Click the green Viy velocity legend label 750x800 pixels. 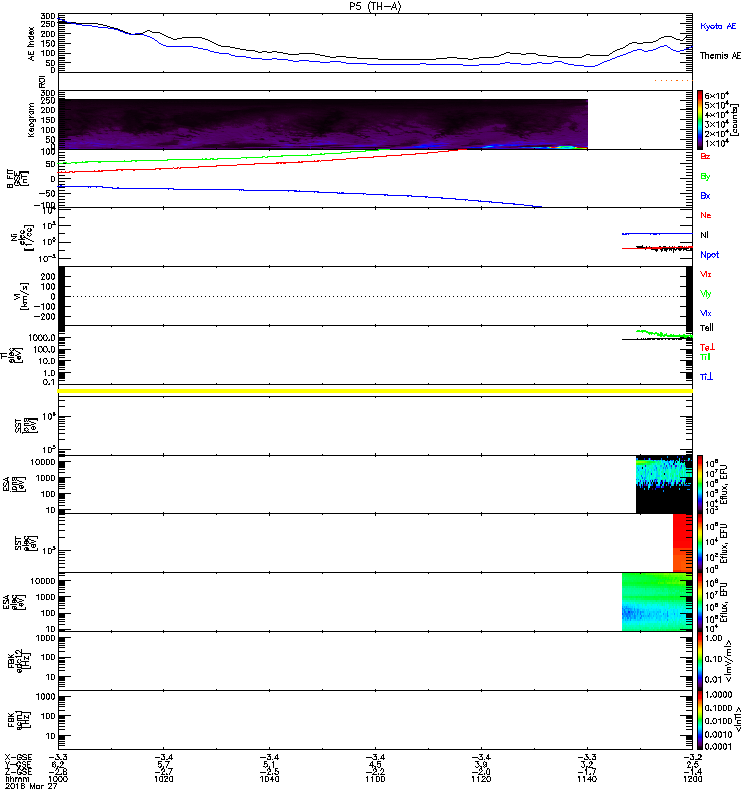[x=706, y=294]
